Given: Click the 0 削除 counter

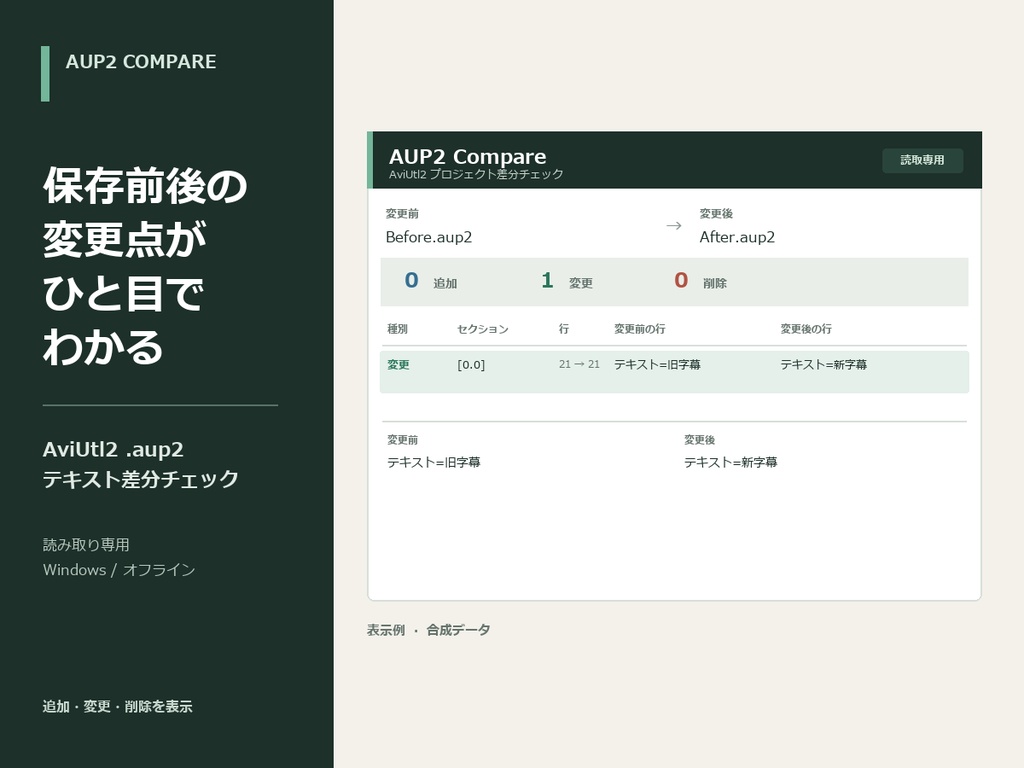Looking at the screenshot, I should point(700,281).
